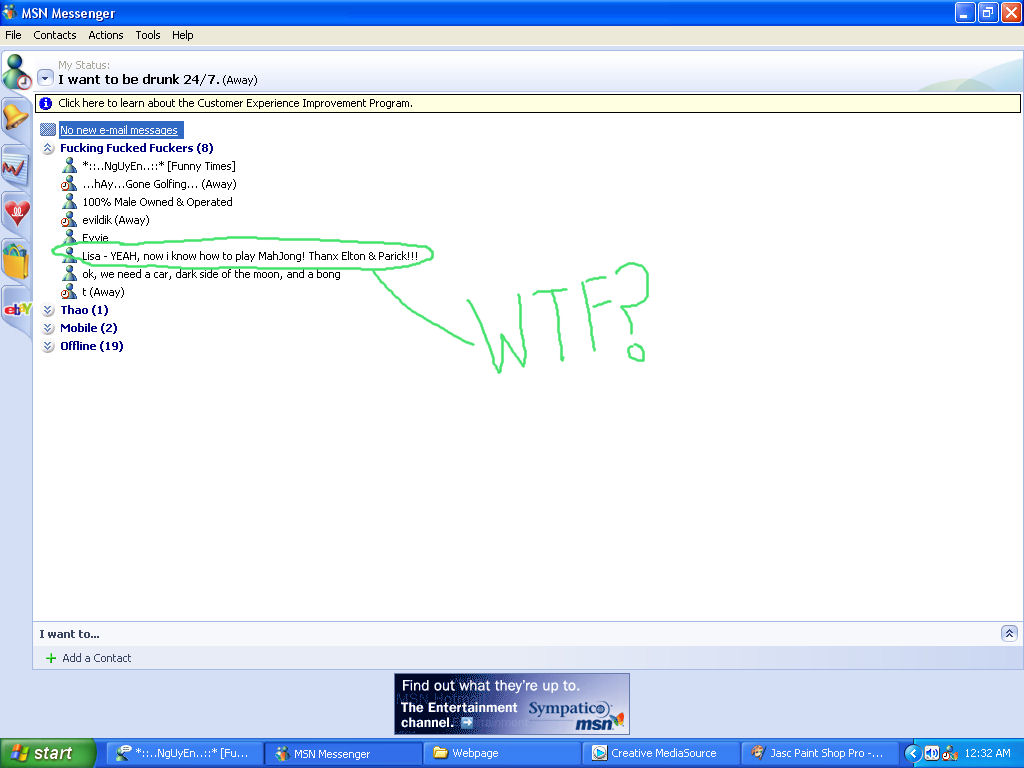Screen dimensions: 1024x768
Task: Click the green plus Add Contact icon
Action: [51, 658]
